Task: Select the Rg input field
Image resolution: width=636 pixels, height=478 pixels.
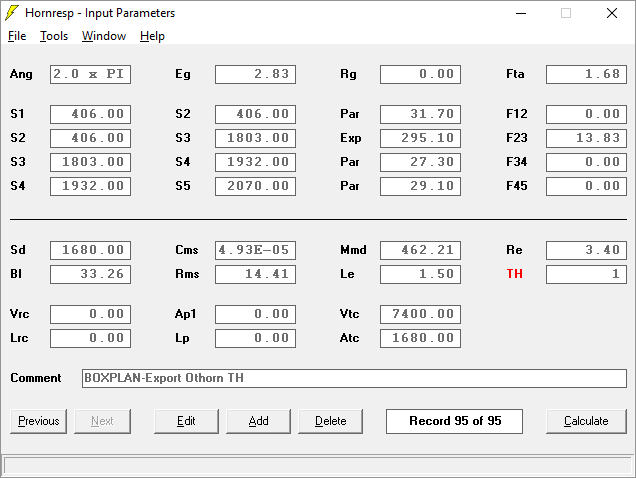Action: click(x=421, y=74)
